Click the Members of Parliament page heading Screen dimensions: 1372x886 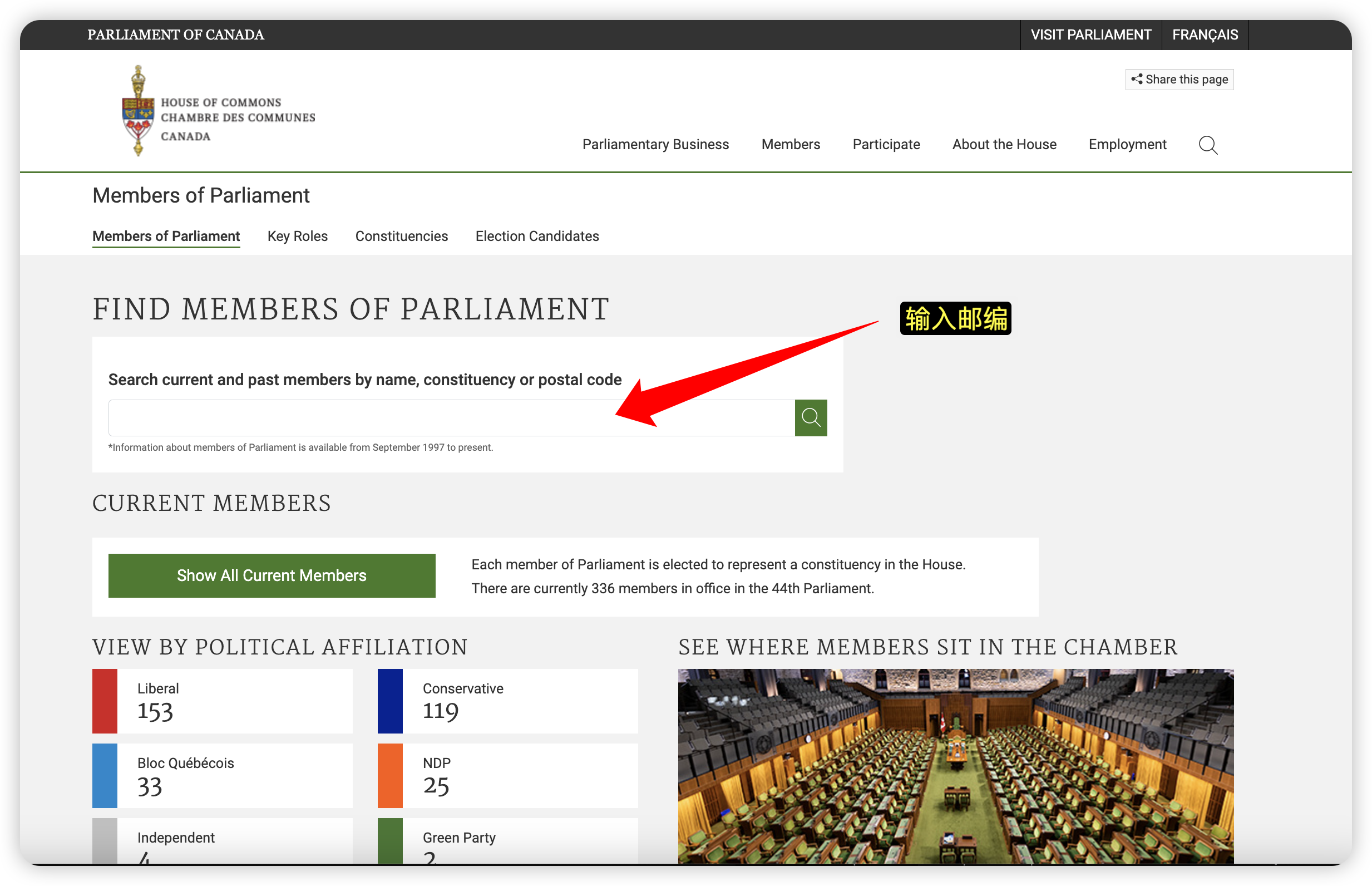click(x=201, y=195)
